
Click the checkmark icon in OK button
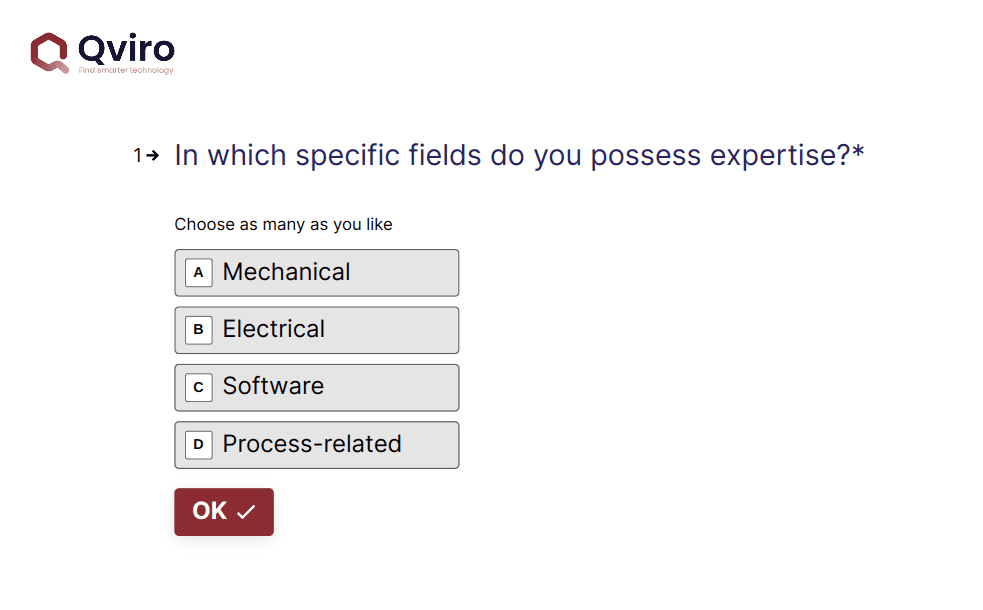pos(246,512)
